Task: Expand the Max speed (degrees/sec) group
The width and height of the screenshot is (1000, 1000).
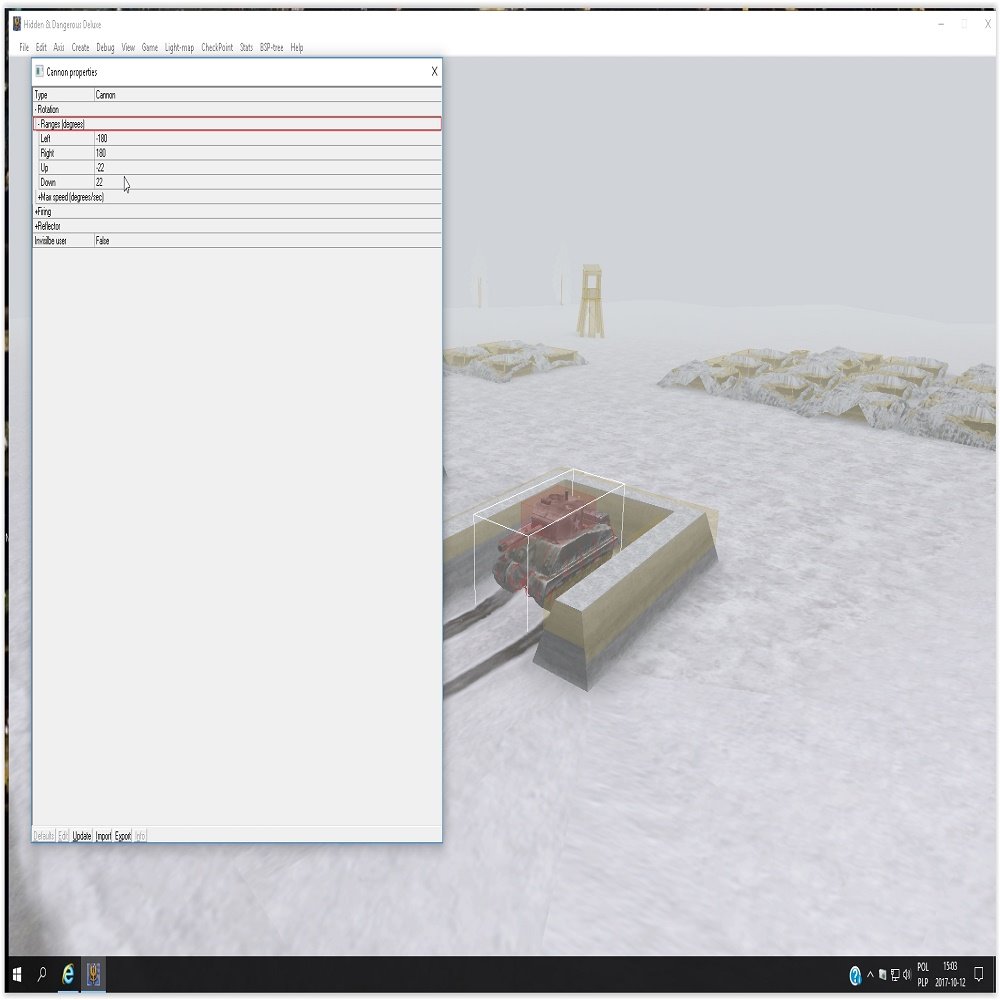Action: pyautogui.click(x=40, y=197)
